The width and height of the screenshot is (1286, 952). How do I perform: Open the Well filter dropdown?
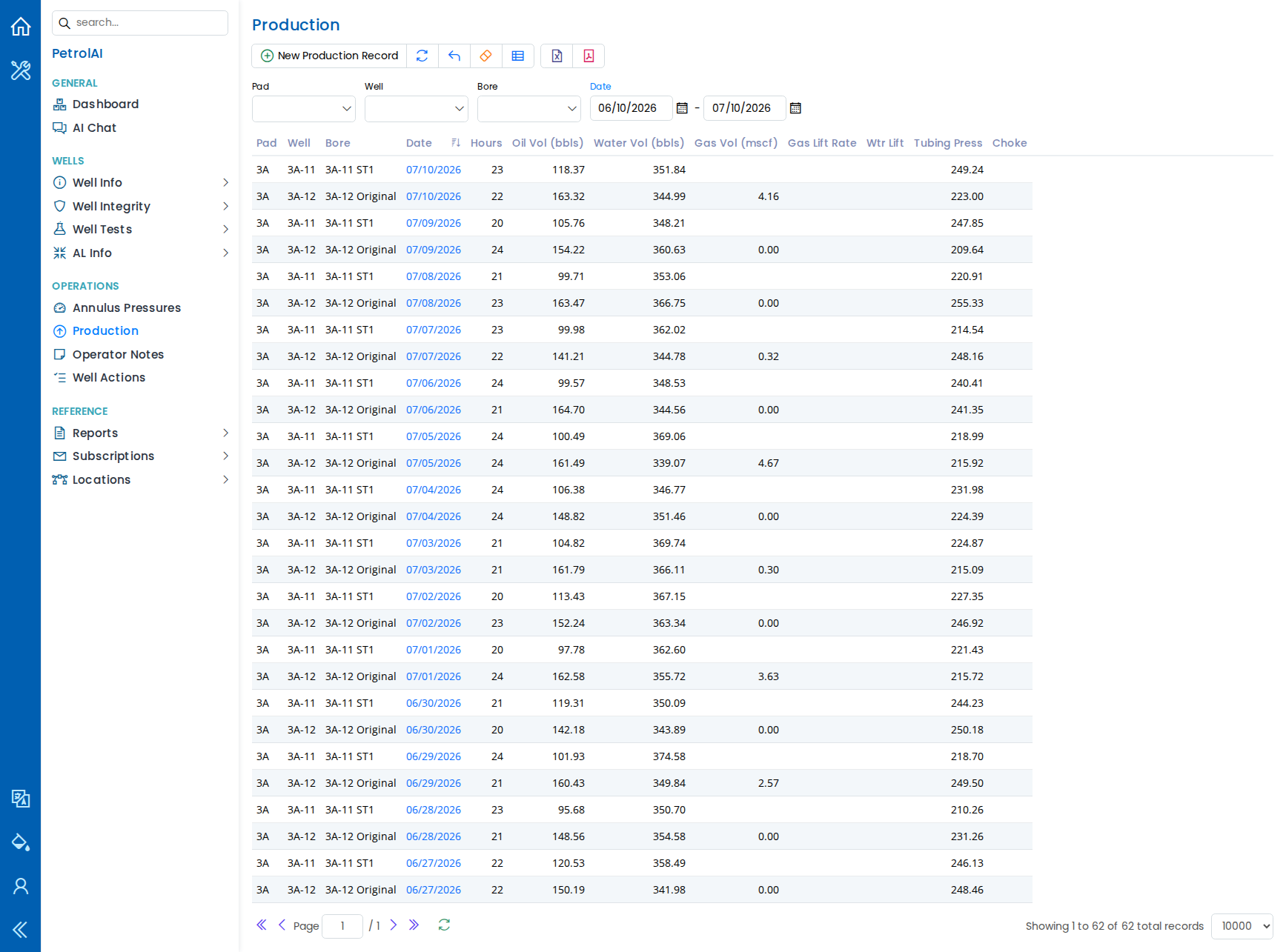(x=417, y=108)
